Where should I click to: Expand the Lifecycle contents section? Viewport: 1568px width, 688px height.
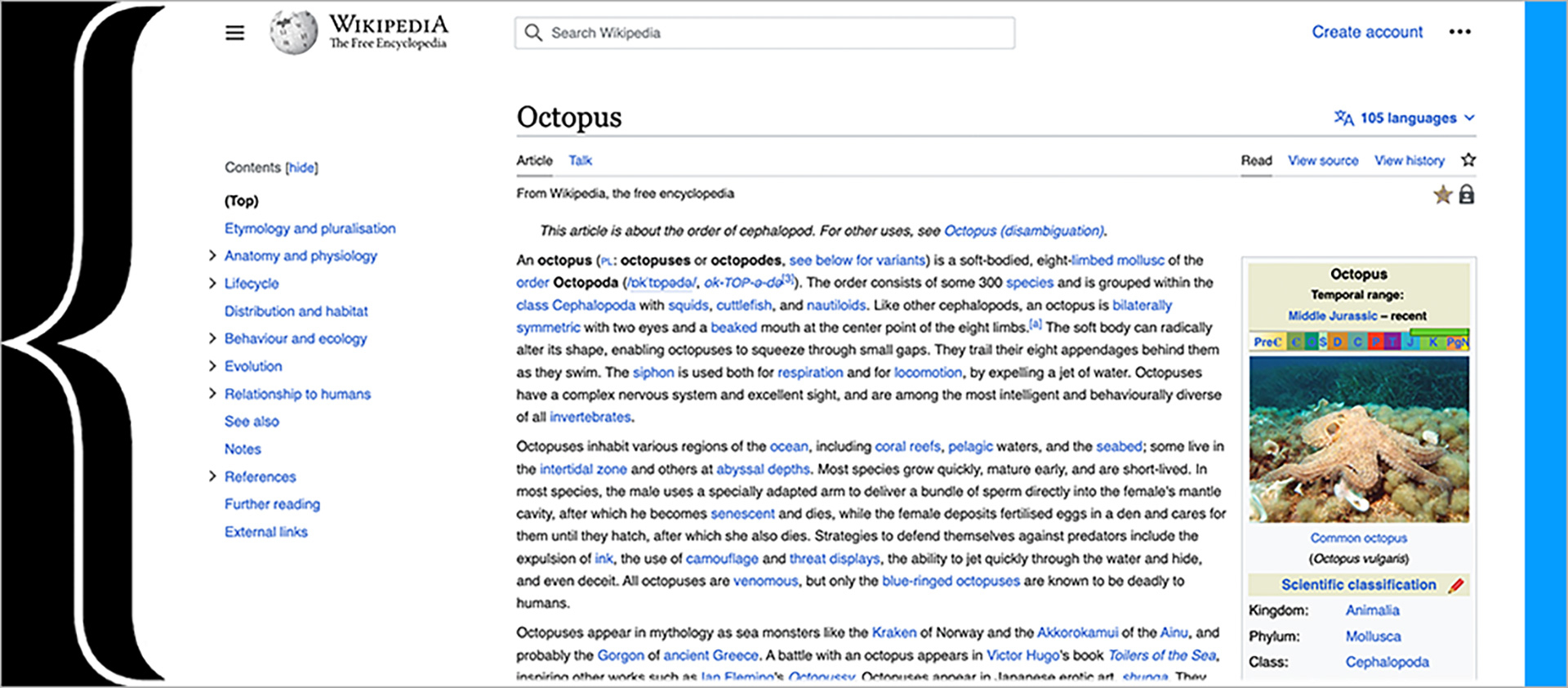tap(212, 284)
